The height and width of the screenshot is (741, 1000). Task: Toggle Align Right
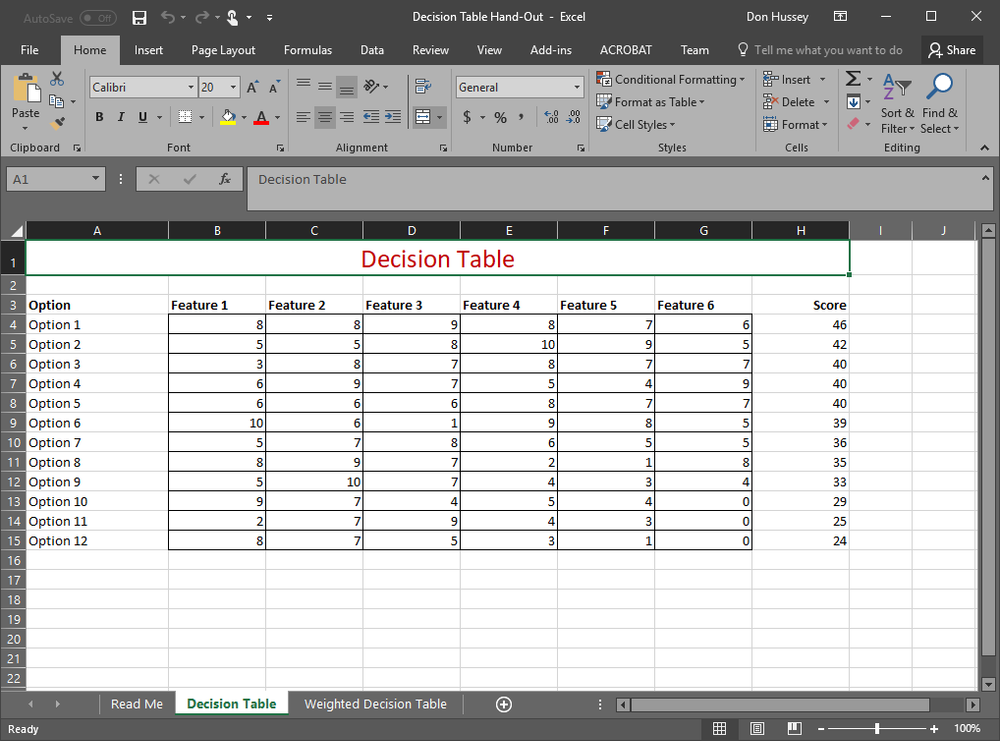tap(347, 117)
